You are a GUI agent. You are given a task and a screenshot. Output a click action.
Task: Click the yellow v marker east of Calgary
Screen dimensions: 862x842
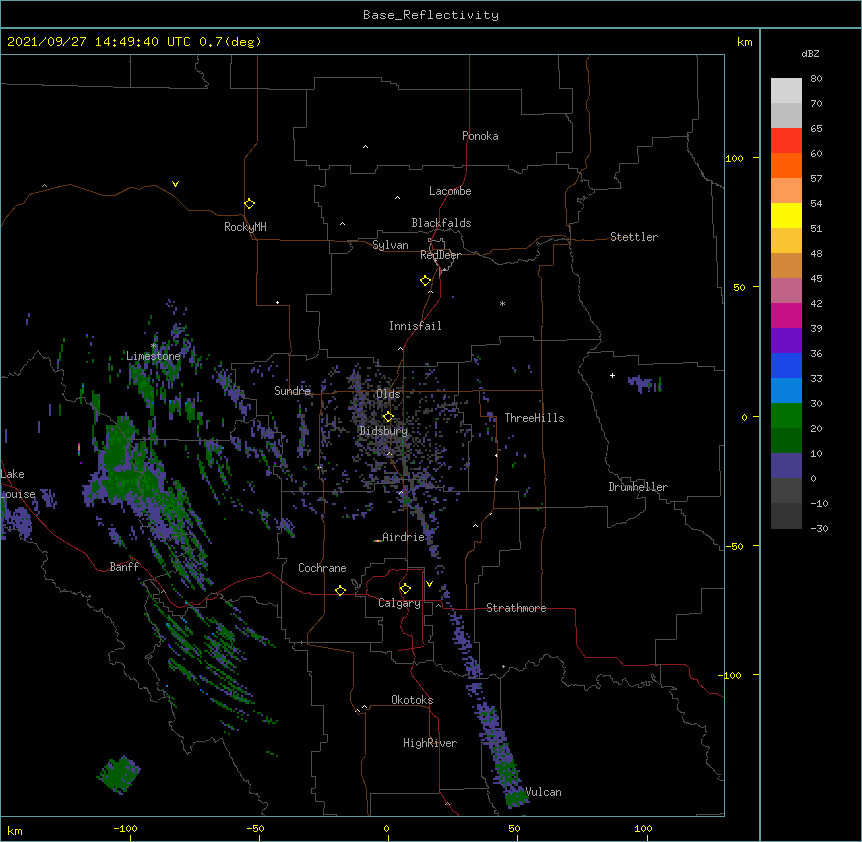(x=429, y=584)
